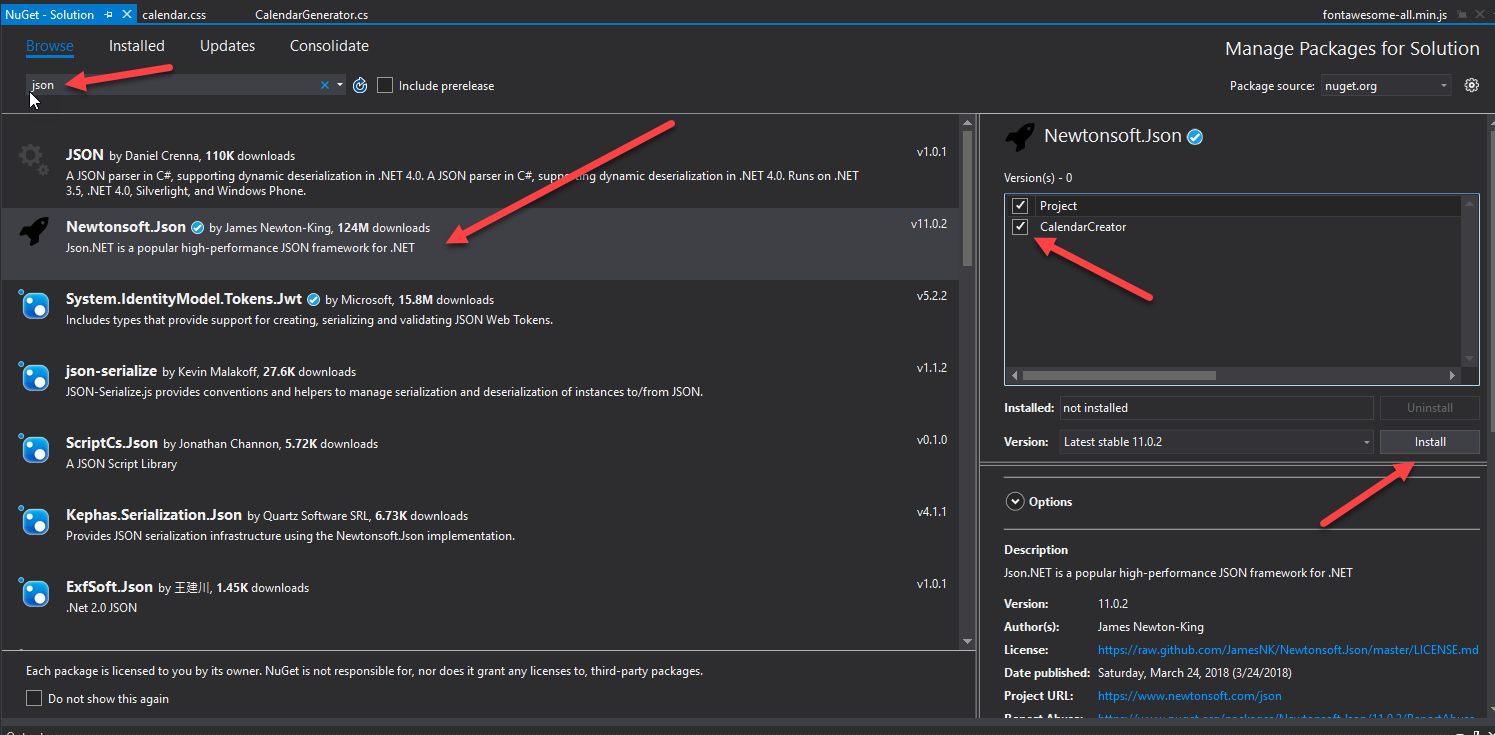Open the CalendarGenerator.cs document tab

pos(311,15)
